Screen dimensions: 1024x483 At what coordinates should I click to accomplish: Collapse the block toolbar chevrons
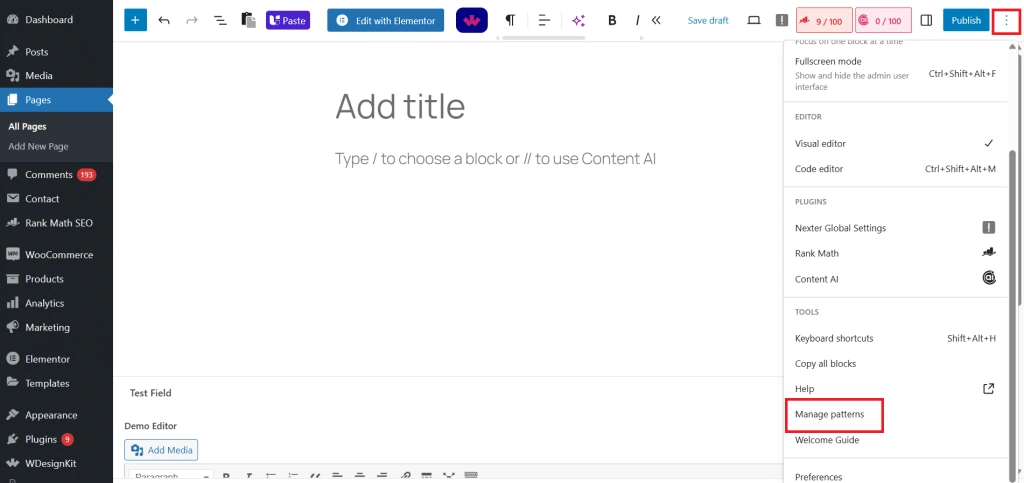point(656,20)
